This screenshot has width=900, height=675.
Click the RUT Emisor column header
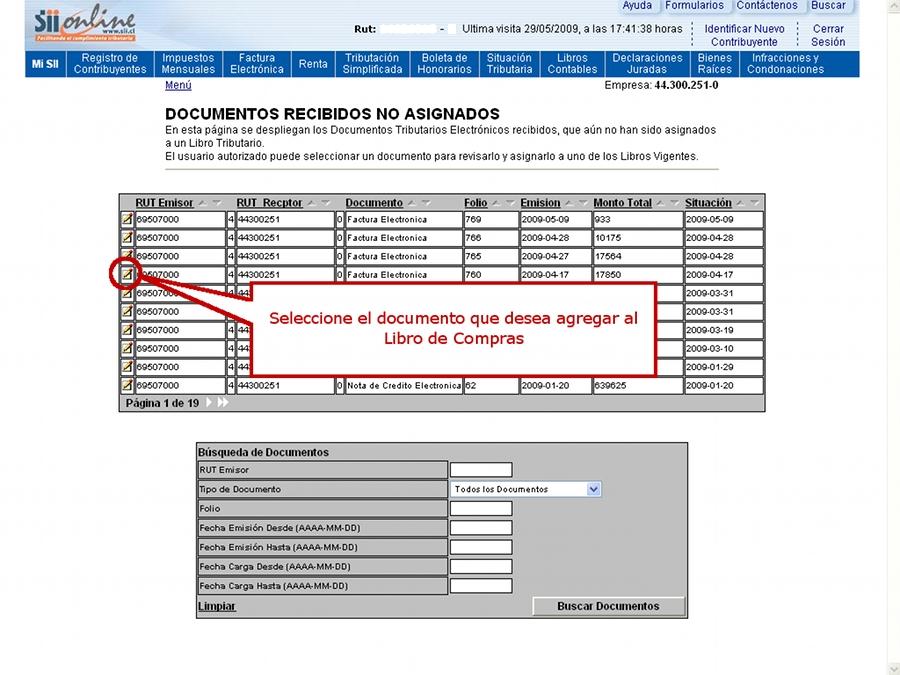pos(164,203)
